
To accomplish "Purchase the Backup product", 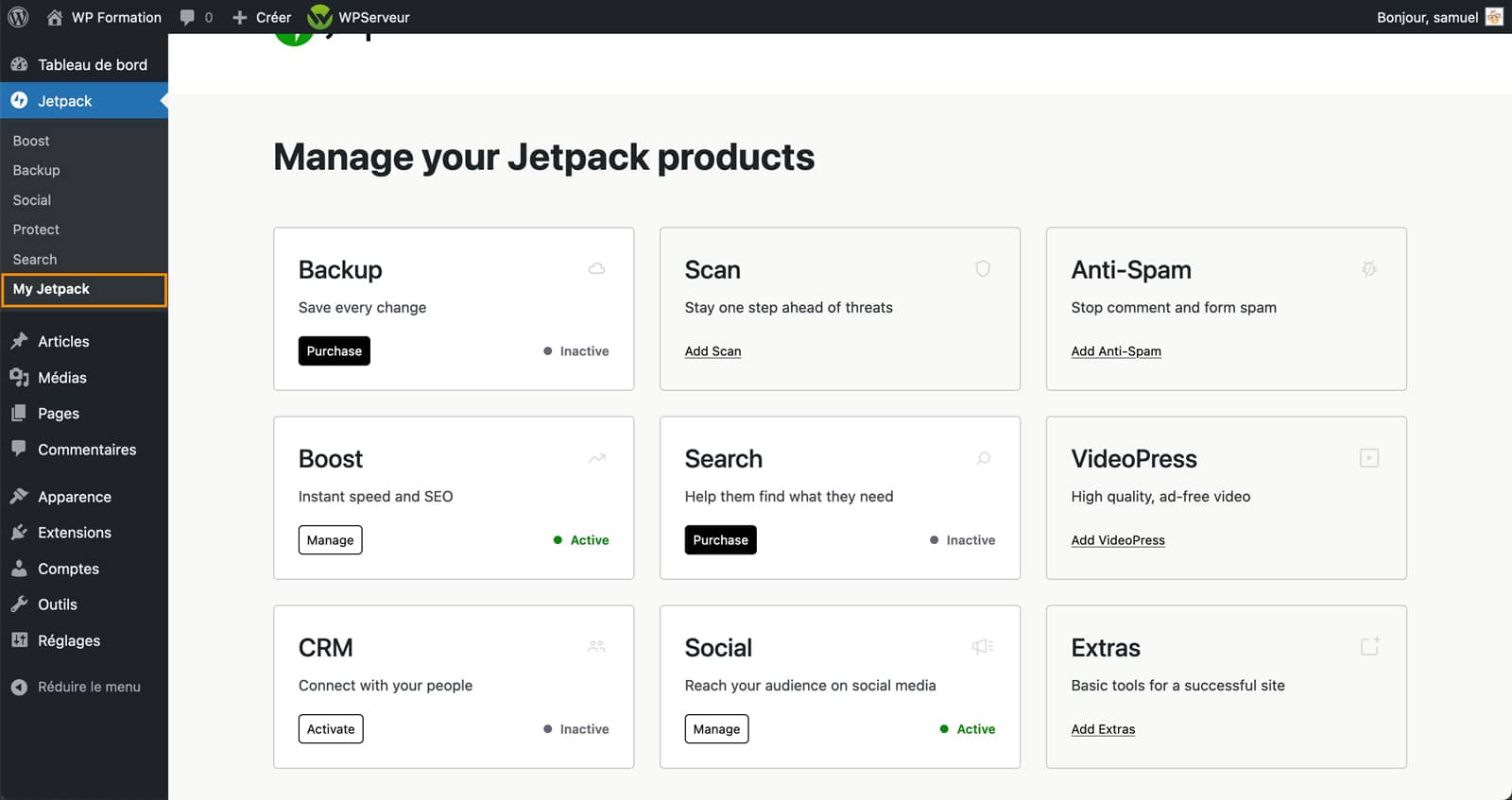I will 335,350.
